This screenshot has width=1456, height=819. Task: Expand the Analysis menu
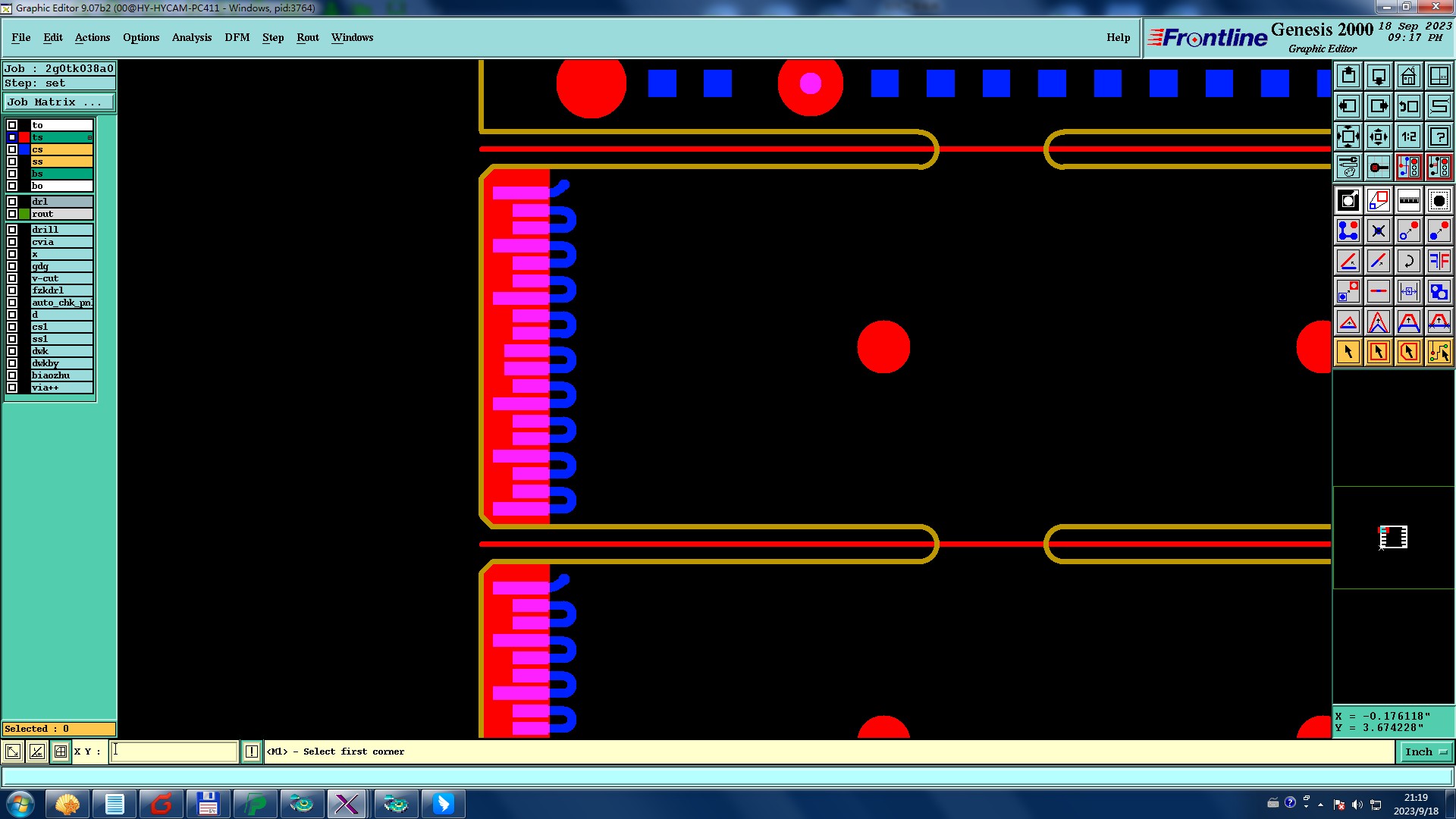point(191,37)
